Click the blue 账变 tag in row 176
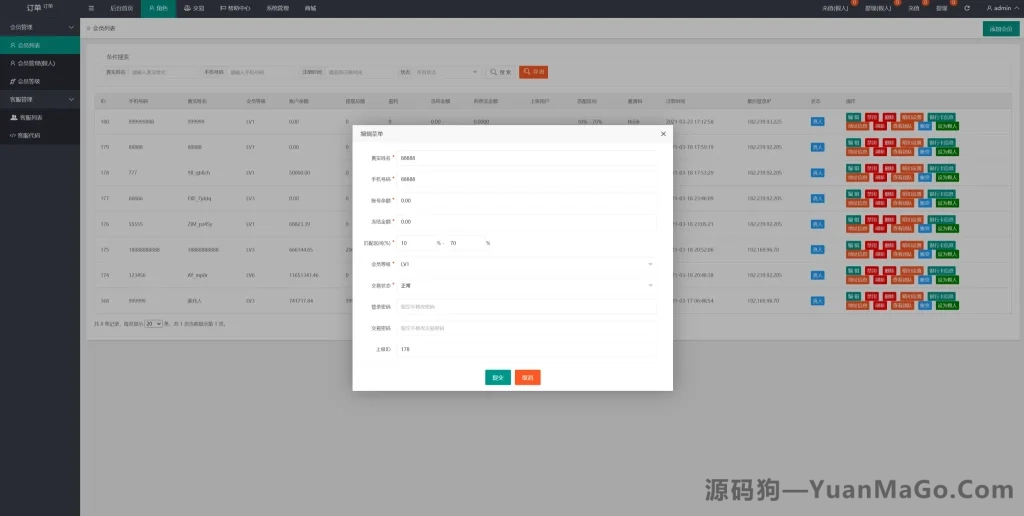 coord(925,229)
